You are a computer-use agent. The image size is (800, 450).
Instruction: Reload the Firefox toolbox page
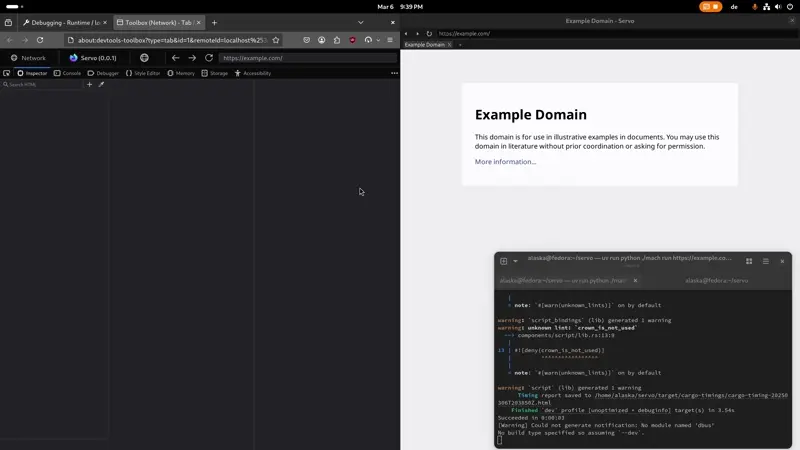tap(40, 40)
